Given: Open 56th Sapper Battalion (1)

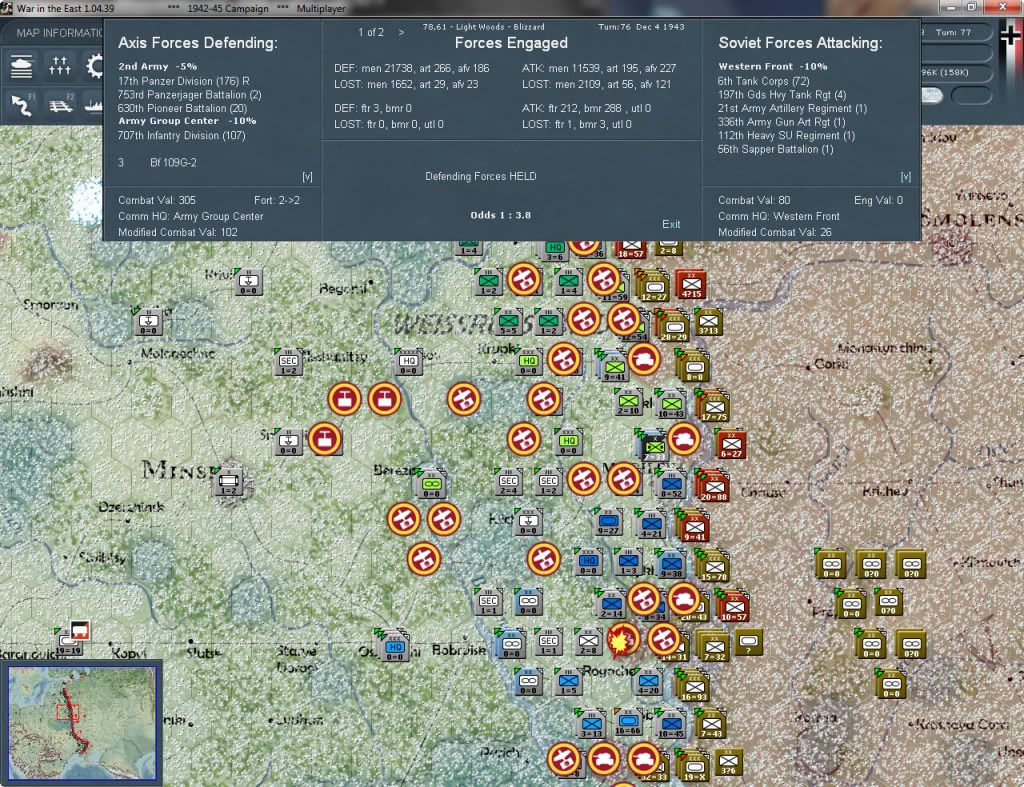Looking at the screenshot, I should (x=775, y=150).
